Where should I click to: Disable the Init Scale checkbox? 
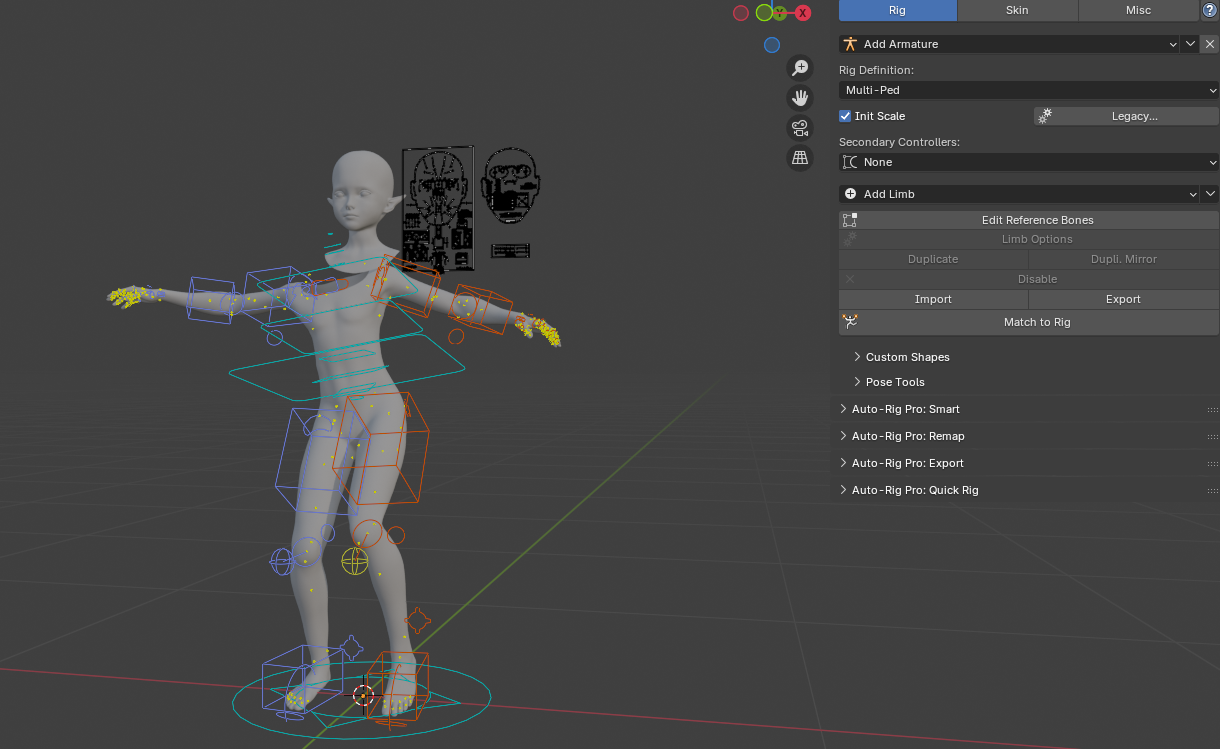(x=845, y=115)
